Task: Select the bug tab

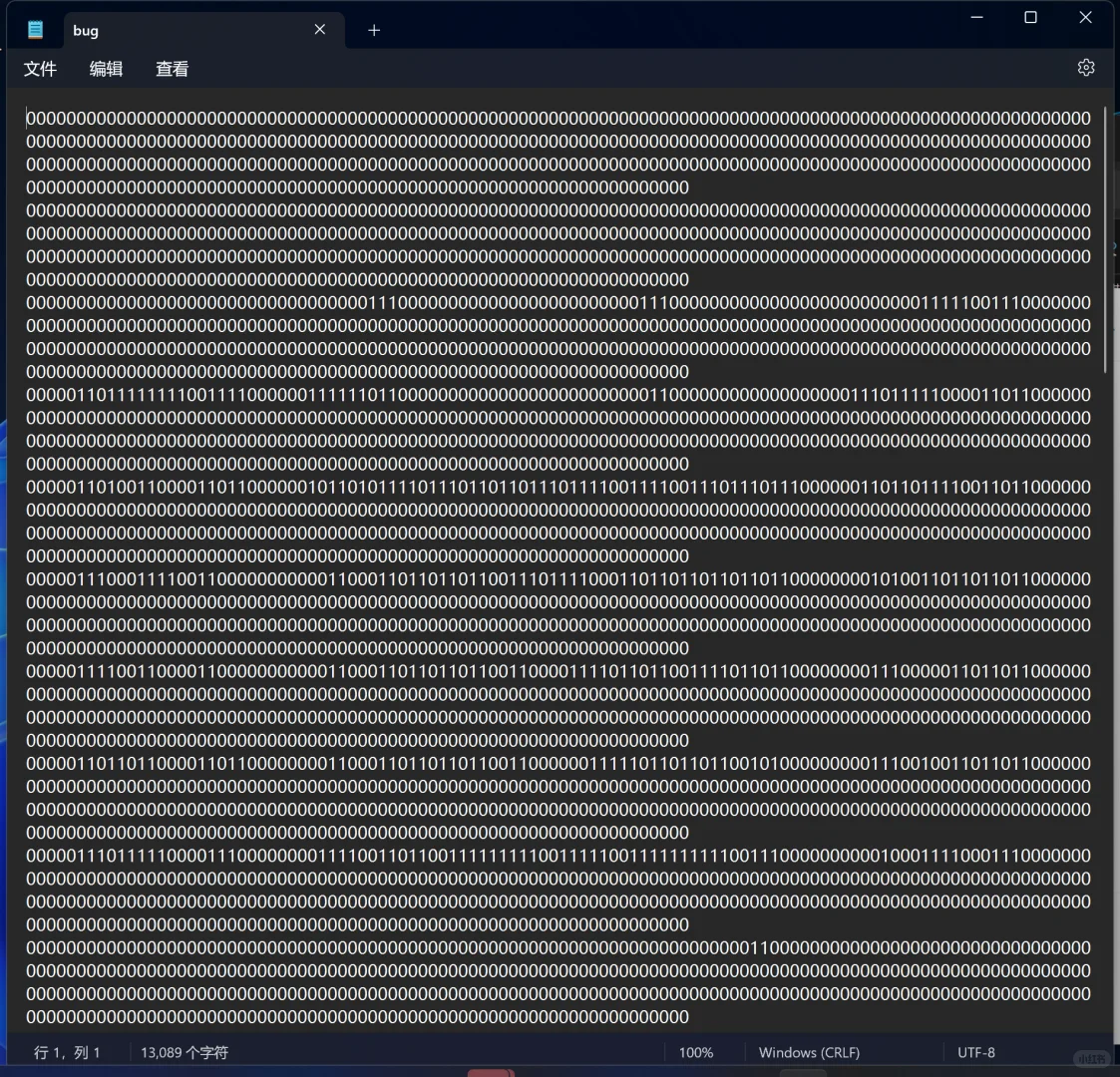Action: tap(203, 31)
